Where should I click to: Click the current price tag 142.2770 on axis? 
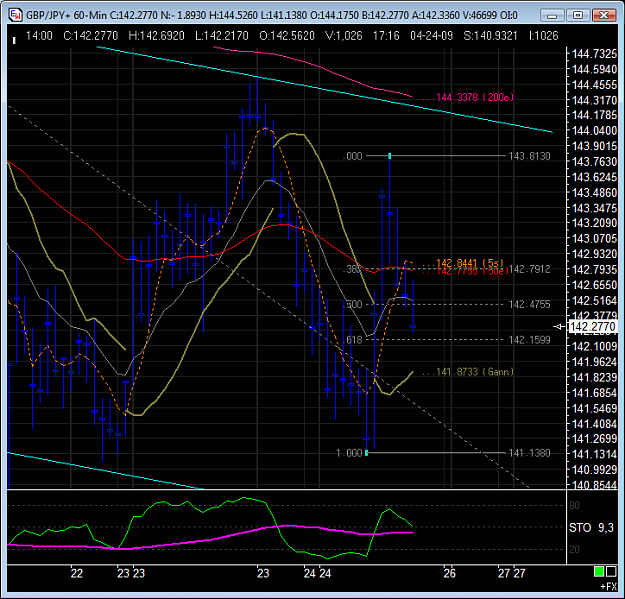tap(593, 327)
